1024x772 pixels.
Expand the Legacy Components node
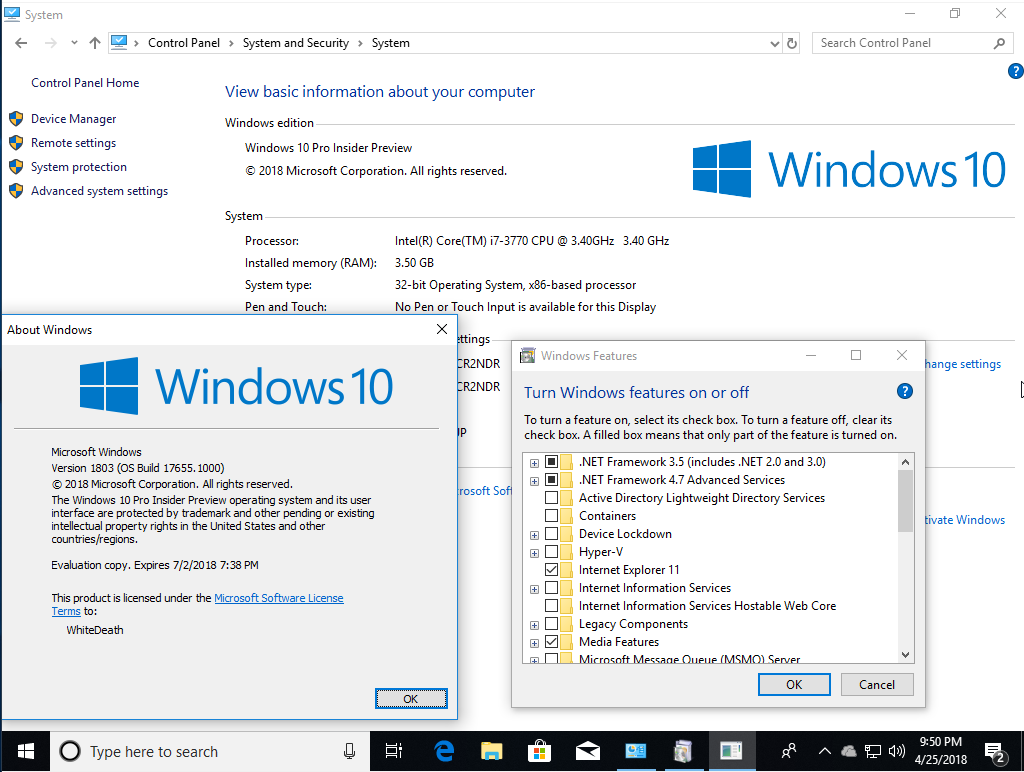(x=534, y=625)
